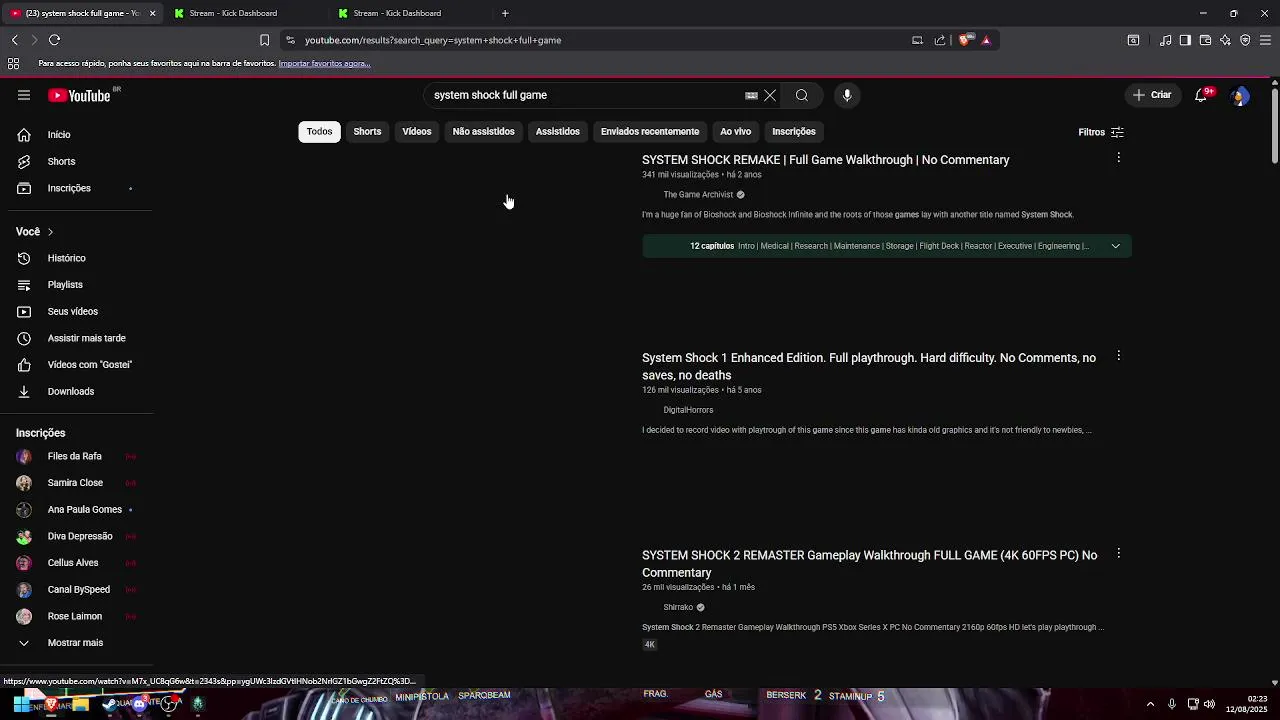
Task: Open the Brave Rewards triangle icon
Action: click(x=986, y=40)
